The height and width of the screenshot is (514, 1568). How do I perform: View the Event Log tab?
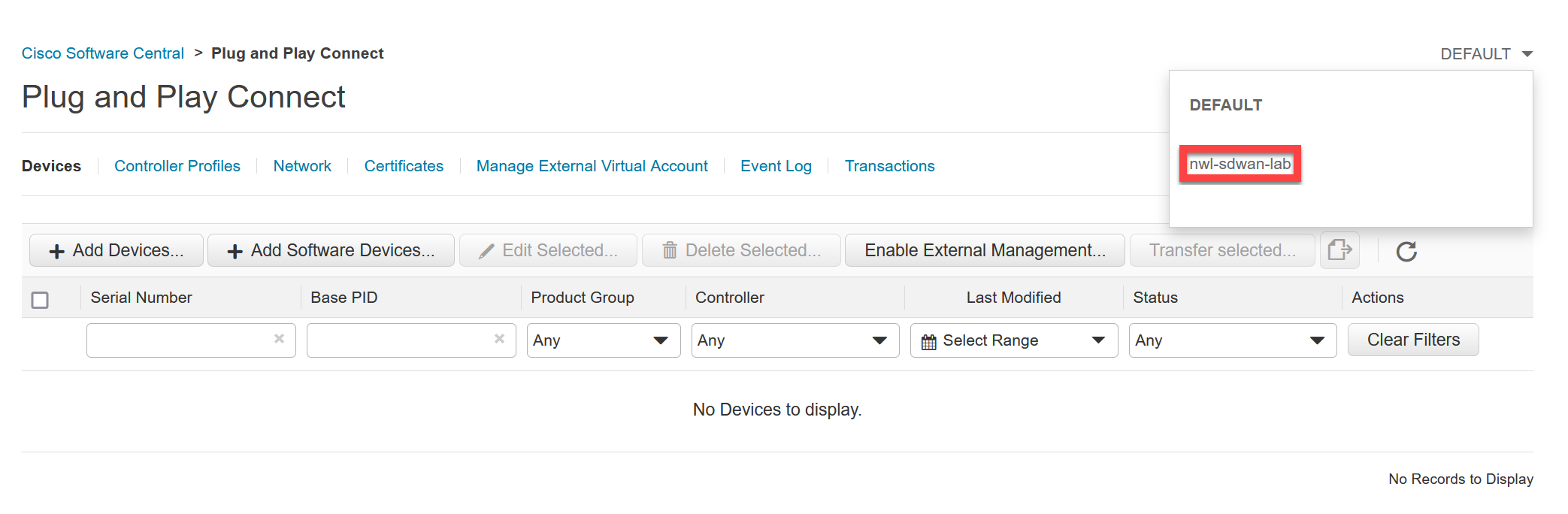776,166
